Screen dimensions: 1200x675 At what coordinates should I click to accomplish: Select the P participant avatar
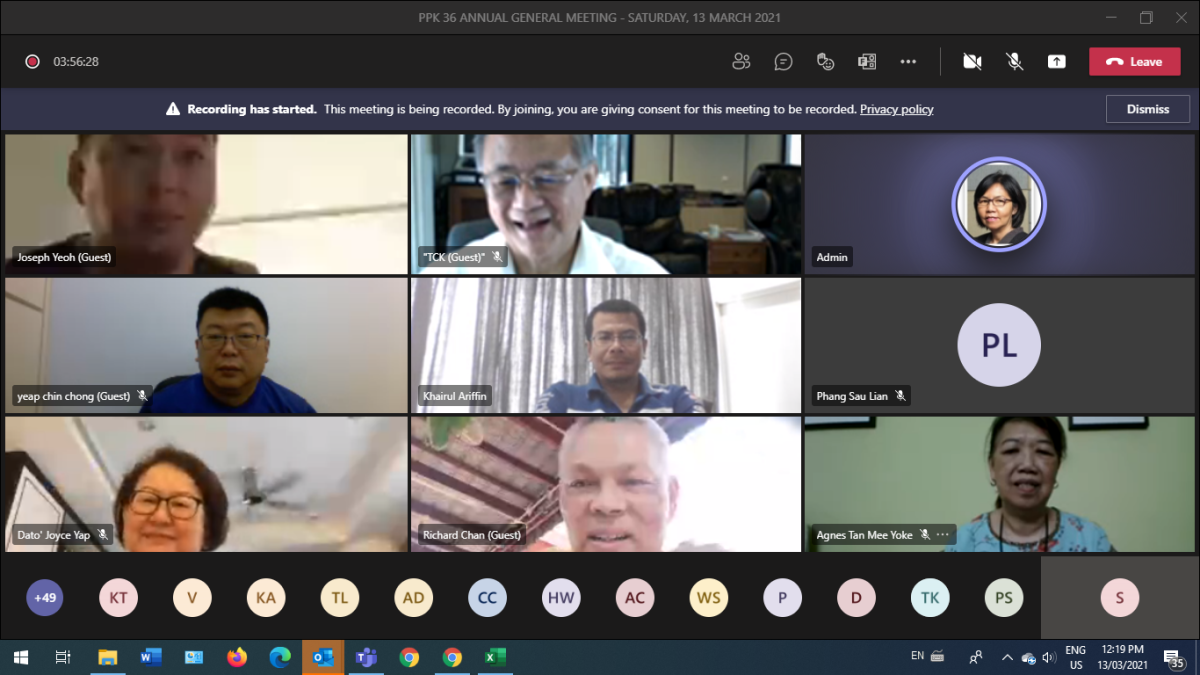782,598
